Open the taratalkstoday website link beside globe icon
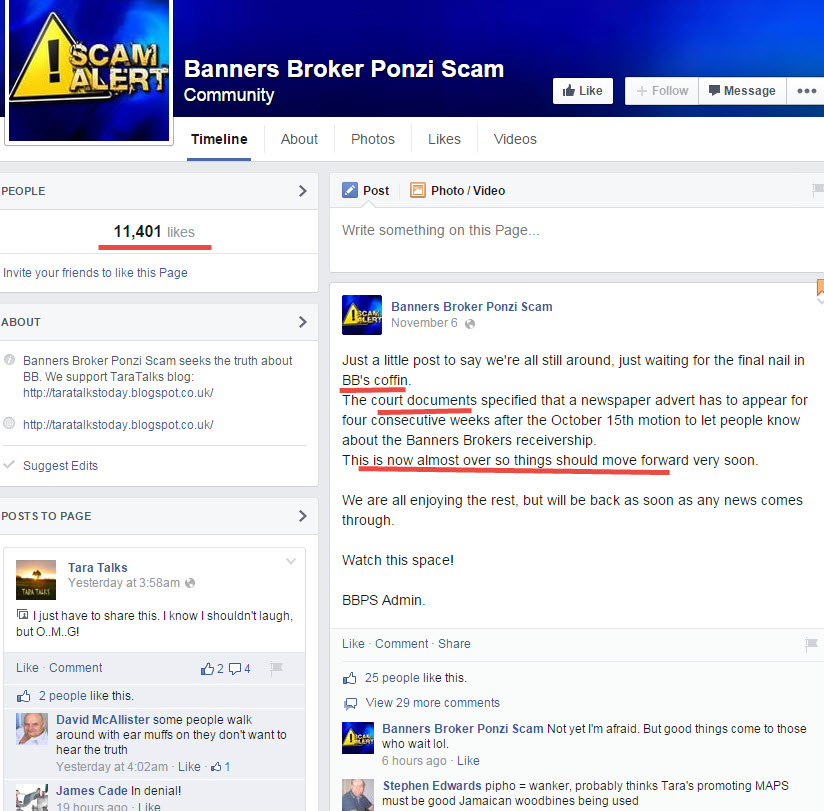This screenshot has height=811, width=824. pyautogui.click(x=118, y=425)
